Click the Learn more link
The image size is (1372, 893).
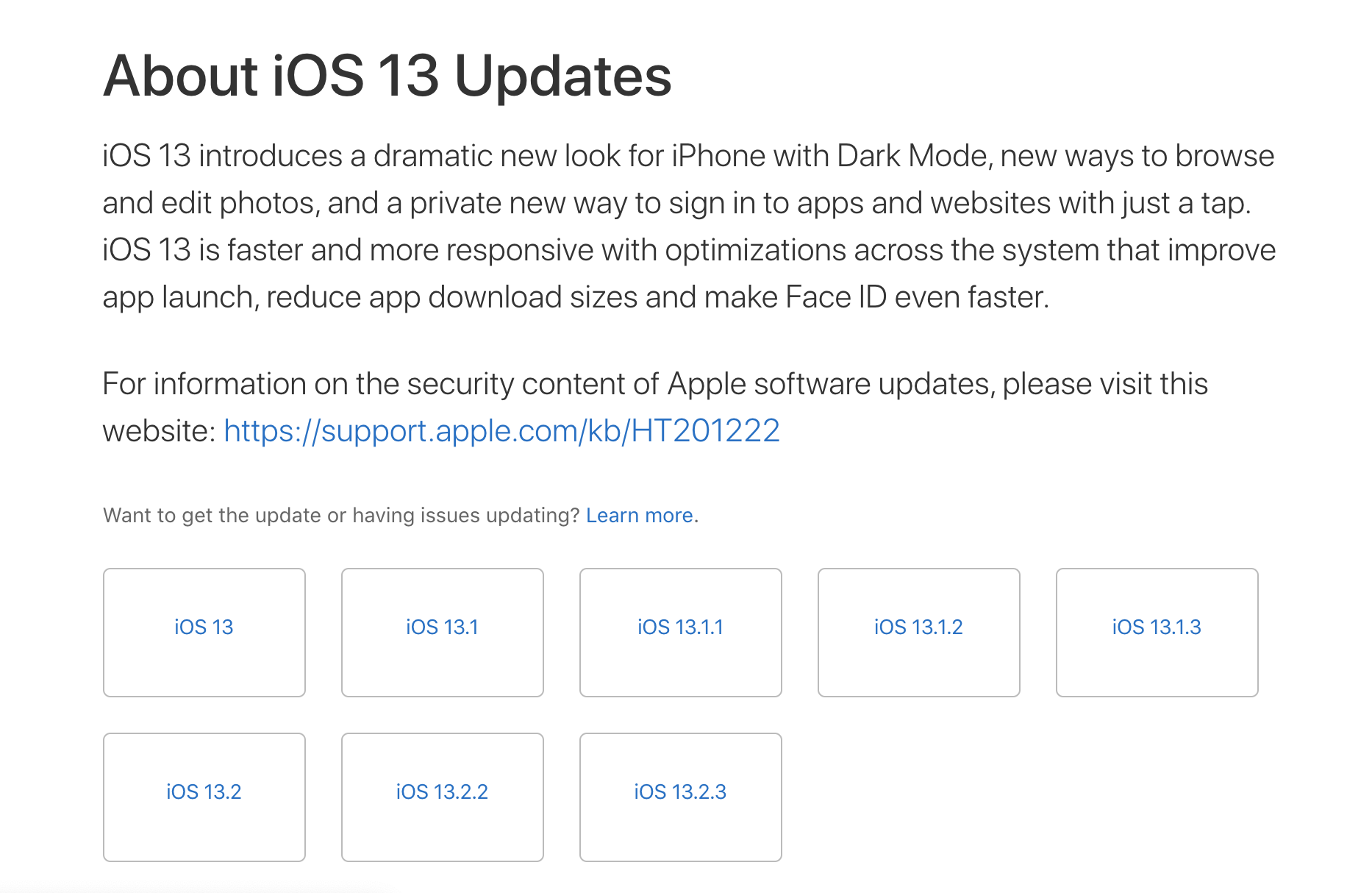[639, 516]
